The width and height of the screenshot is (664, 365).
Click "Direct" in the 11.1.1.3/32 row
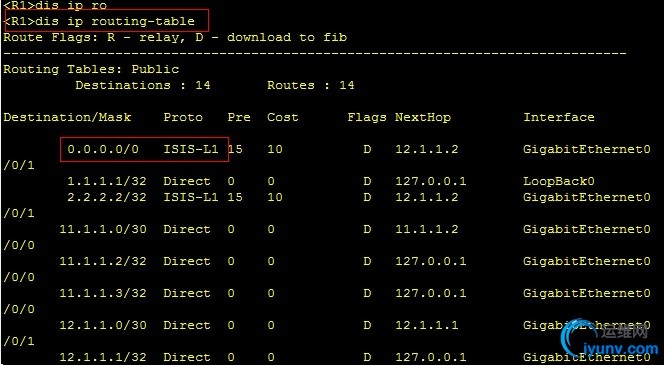(187, 293)
